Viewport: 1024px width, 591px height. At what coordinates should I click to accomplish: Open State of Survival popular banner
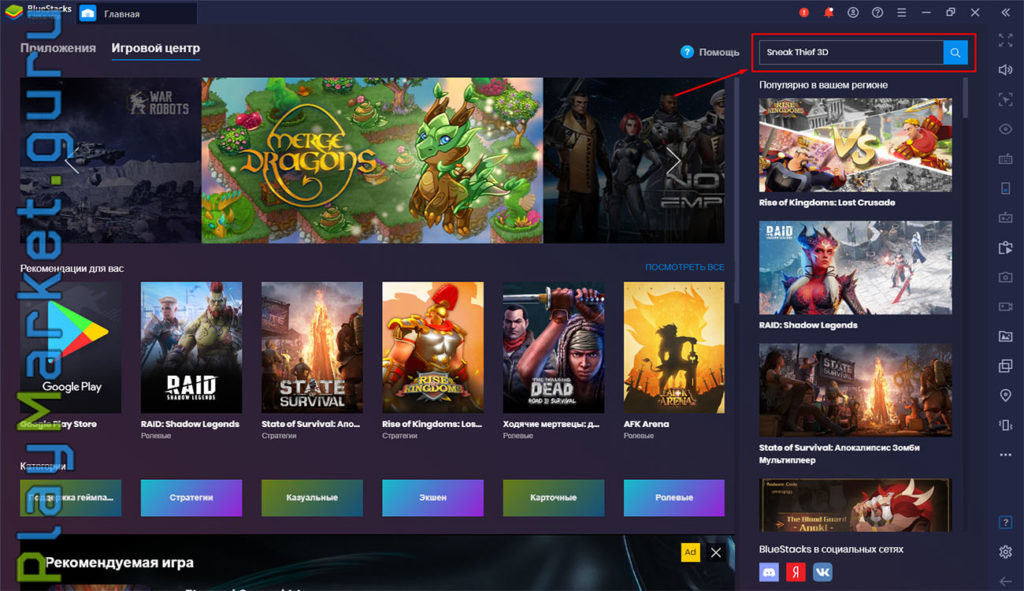855,390
